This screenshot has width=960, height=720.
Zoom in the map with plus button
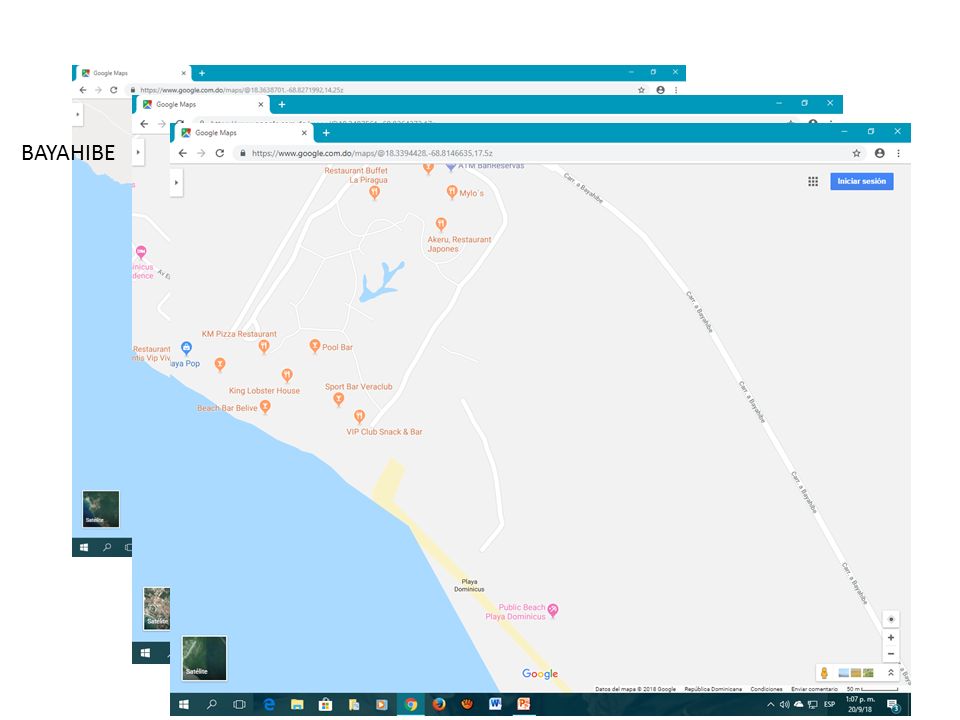pyautogui.click(x=891, y=637)
